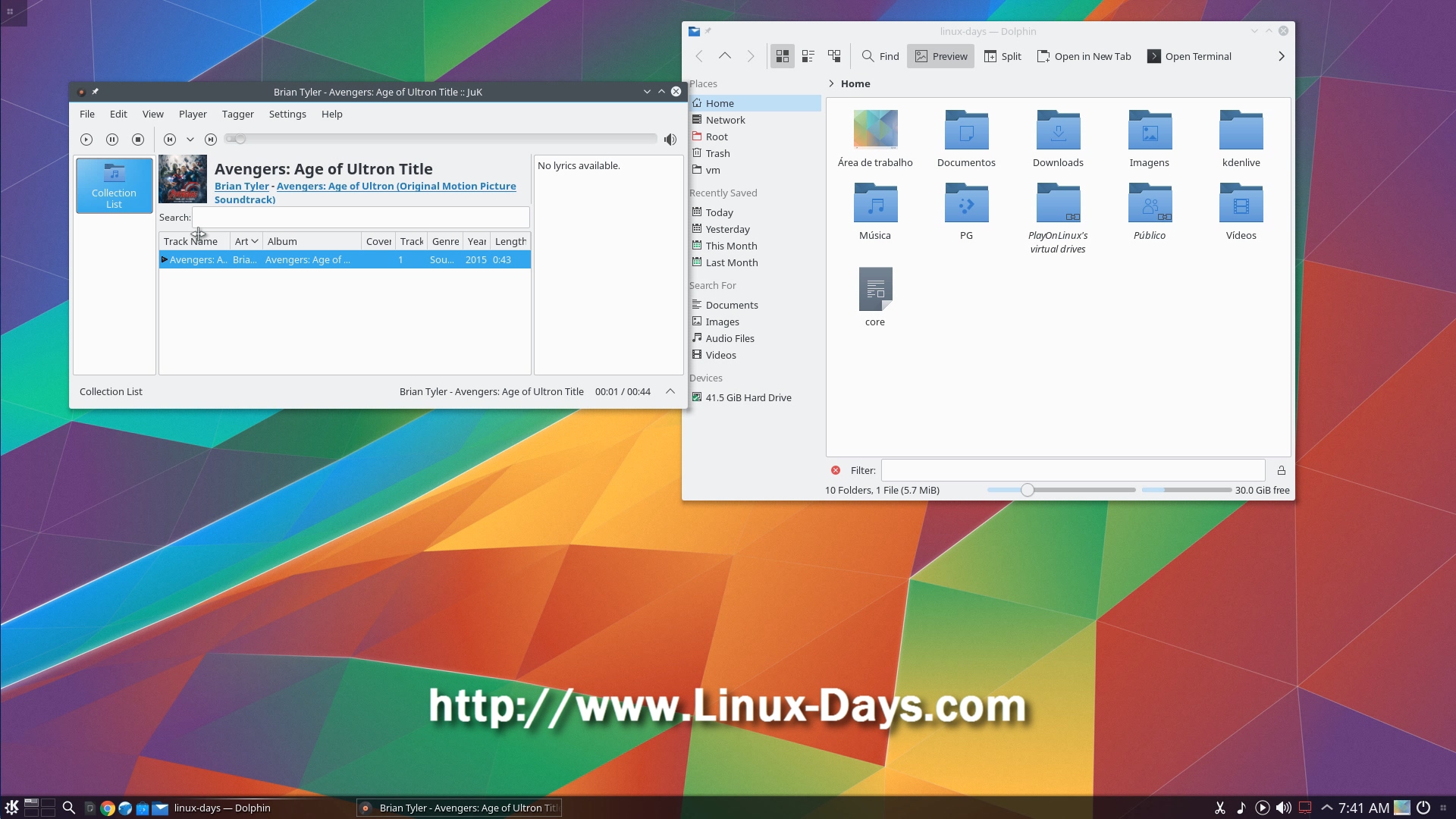Open the Help menu in JuK
Viewport: 1456px width, 819px height.
coord(332,115)
